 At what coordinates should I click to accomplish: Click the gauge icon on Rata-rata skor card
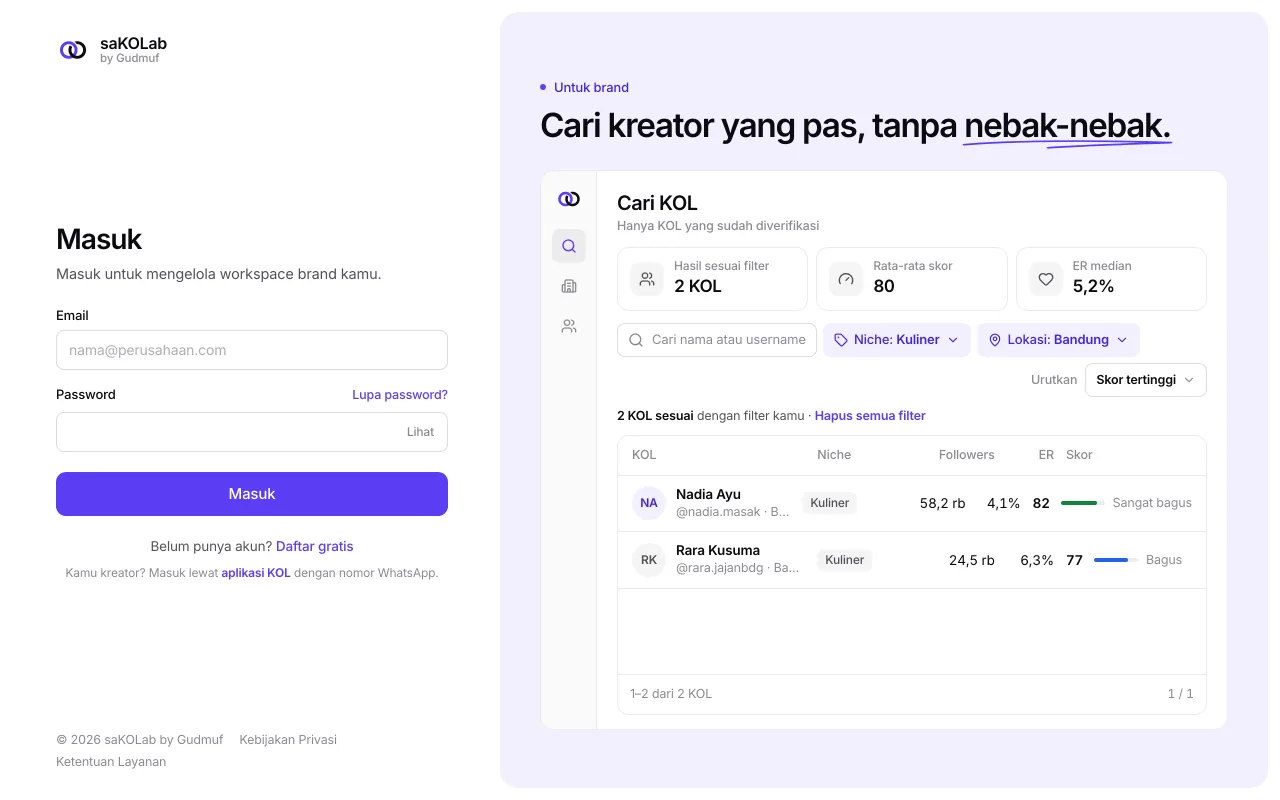click(x=846, y=279)
